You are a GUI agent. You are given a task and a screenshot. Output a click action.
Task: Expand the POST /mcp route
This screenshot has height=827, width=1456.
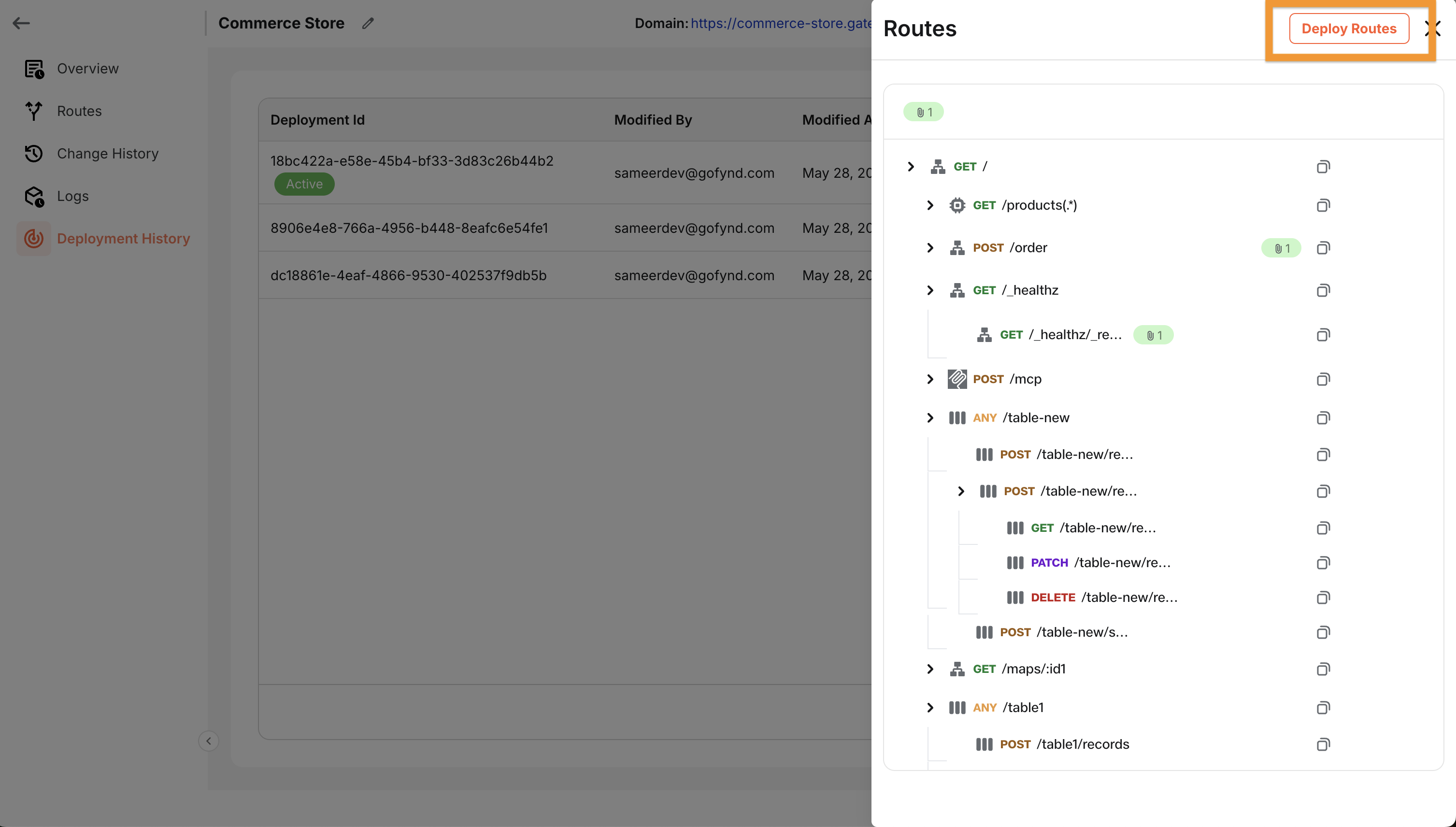coord(930,379)
